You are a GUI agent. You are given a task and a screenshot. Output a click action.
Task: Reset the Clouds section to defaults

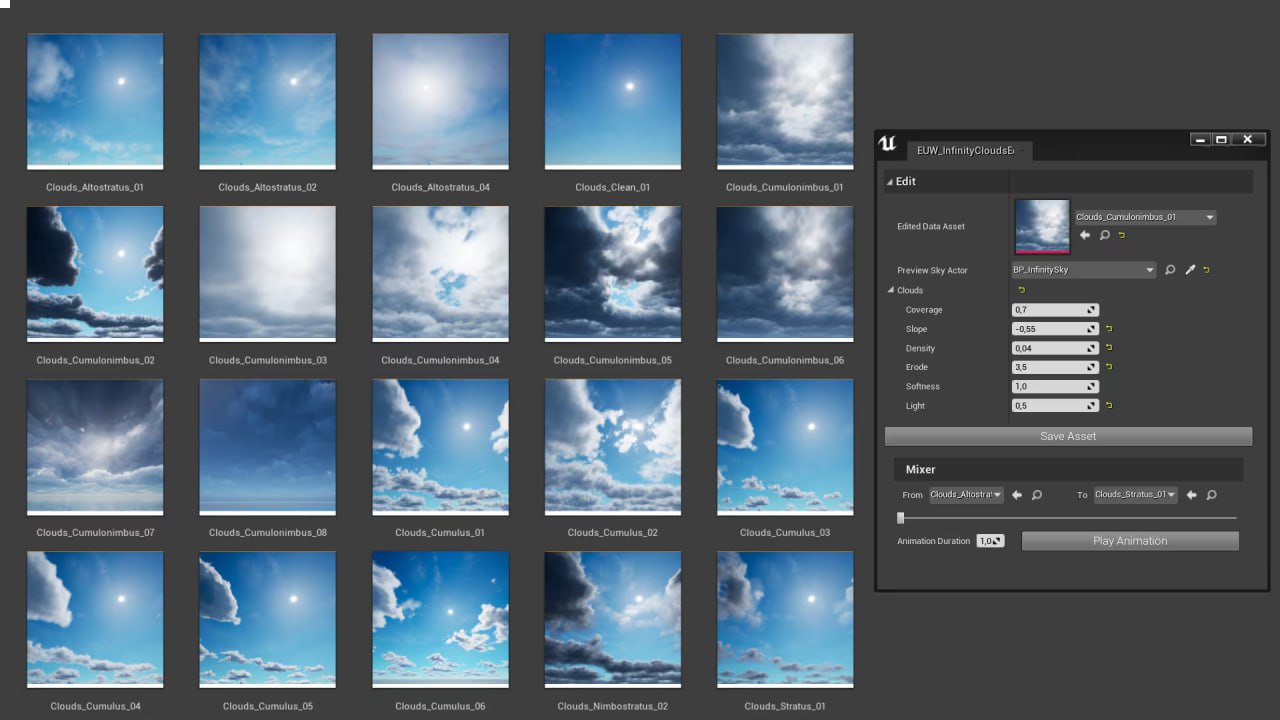1021,290
